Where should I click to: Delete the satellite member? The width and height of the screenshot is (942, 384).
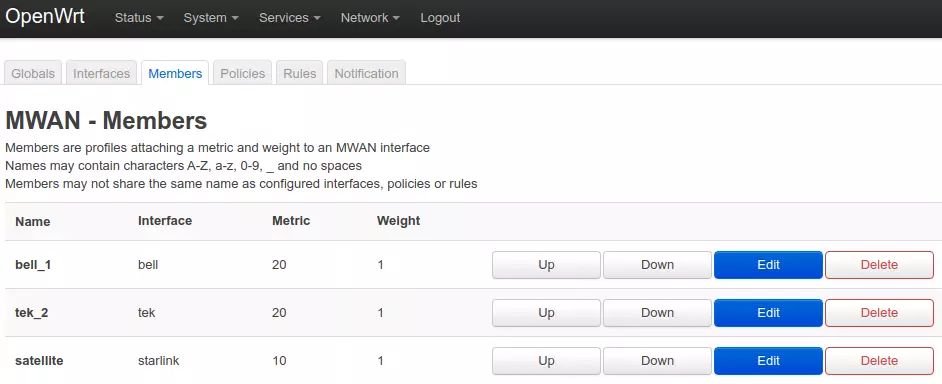click(x=880, y=361)
